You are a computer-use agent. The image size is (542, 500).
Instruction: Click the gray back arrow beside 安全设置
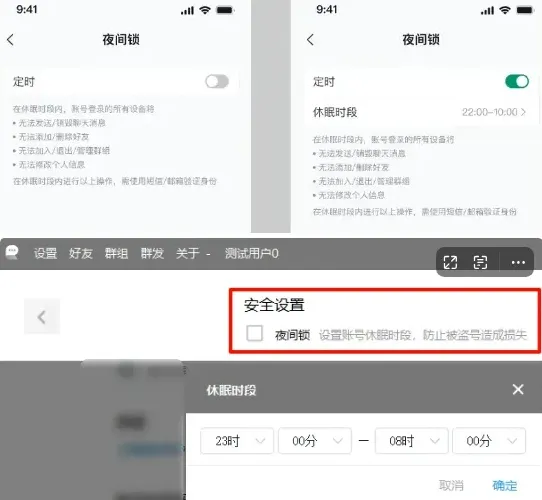pos(42,317)
